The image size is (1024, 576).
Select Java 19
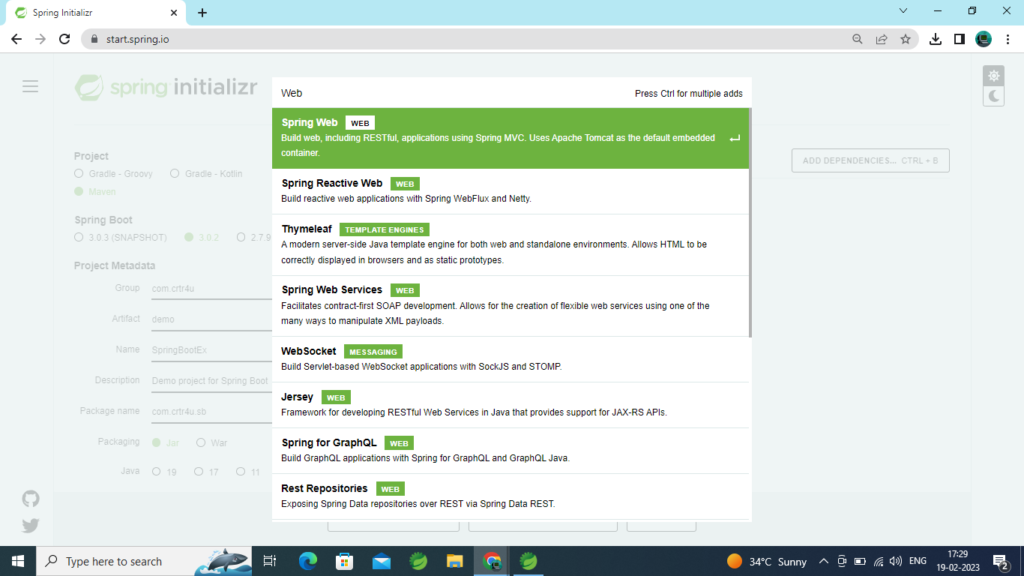pos(164,472)
